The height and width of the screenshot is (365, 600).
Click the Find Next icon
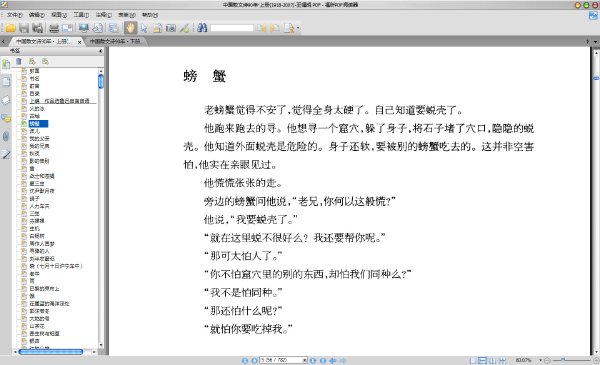[274, 28]
